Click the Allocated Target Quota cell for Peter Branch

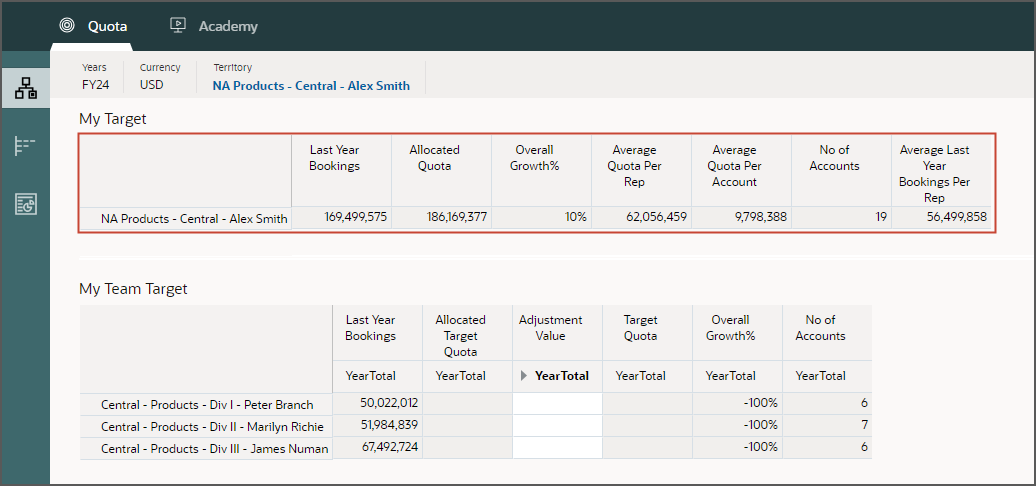coord(467,403)
